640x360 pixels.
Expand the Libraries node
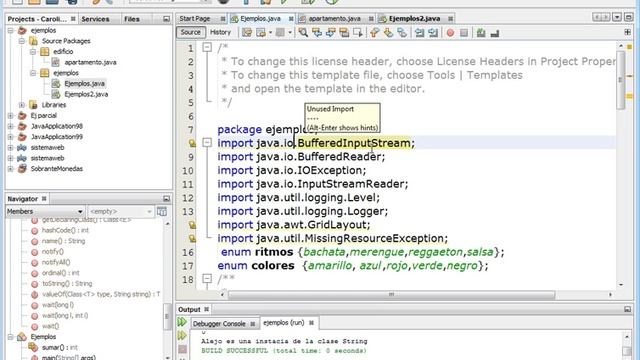(22, 105)
